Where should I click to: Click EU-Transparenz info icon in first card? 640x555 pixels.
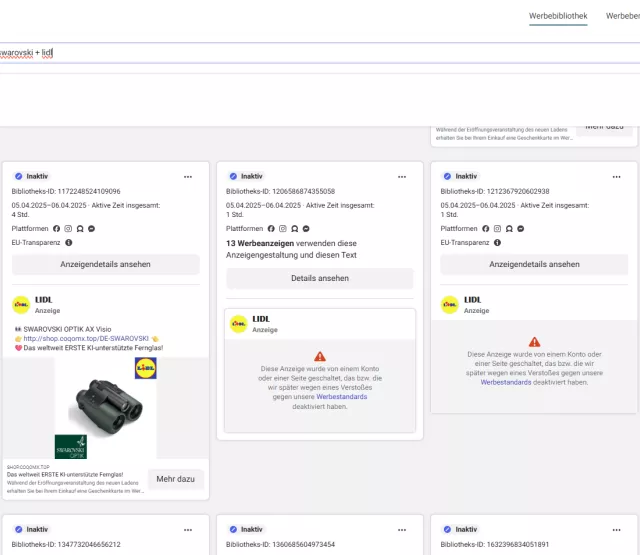click(69, 243)
